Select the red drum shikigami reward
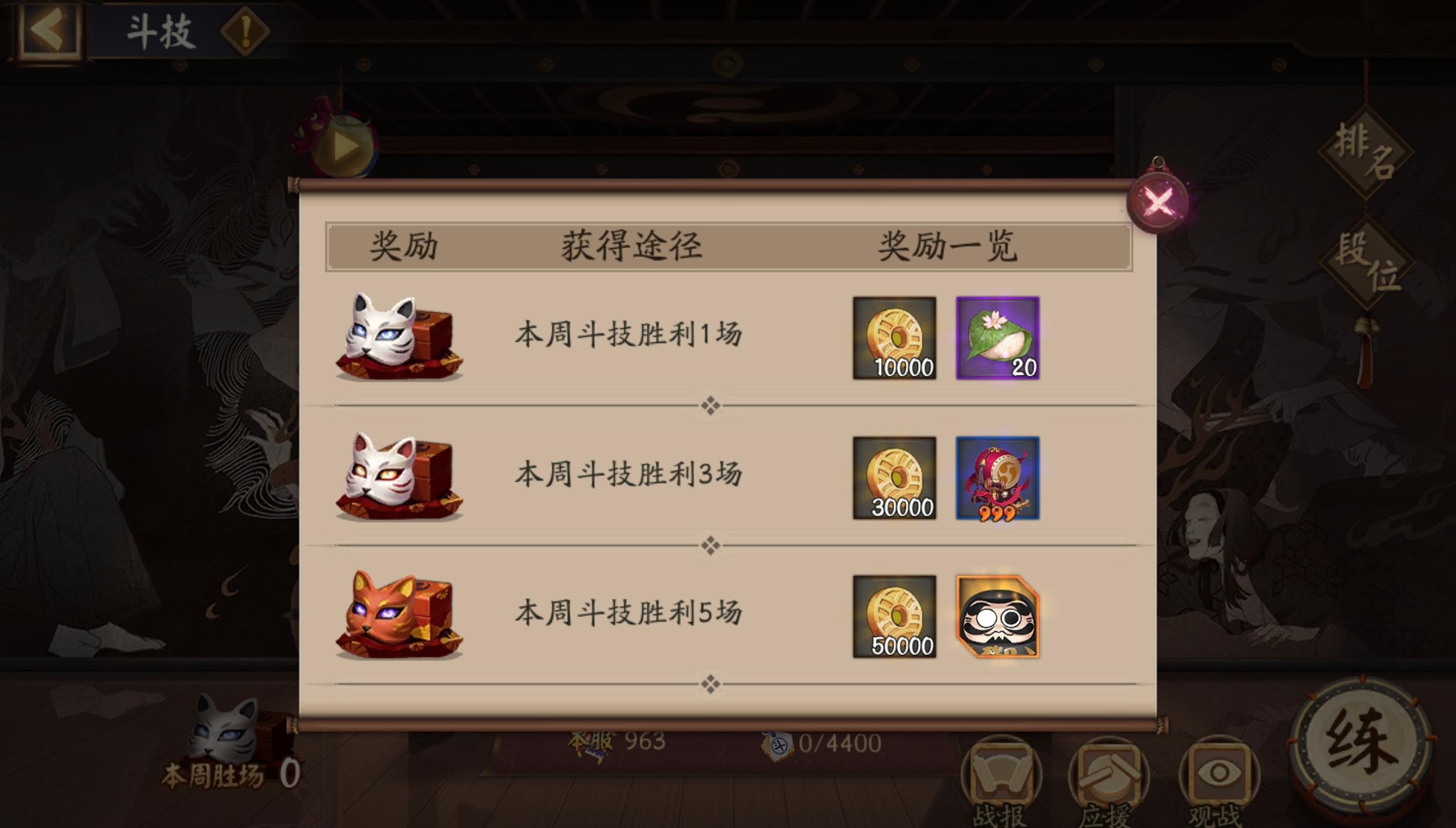The height and width of the screenshot is (828, 1456). [x=998, y=478]
